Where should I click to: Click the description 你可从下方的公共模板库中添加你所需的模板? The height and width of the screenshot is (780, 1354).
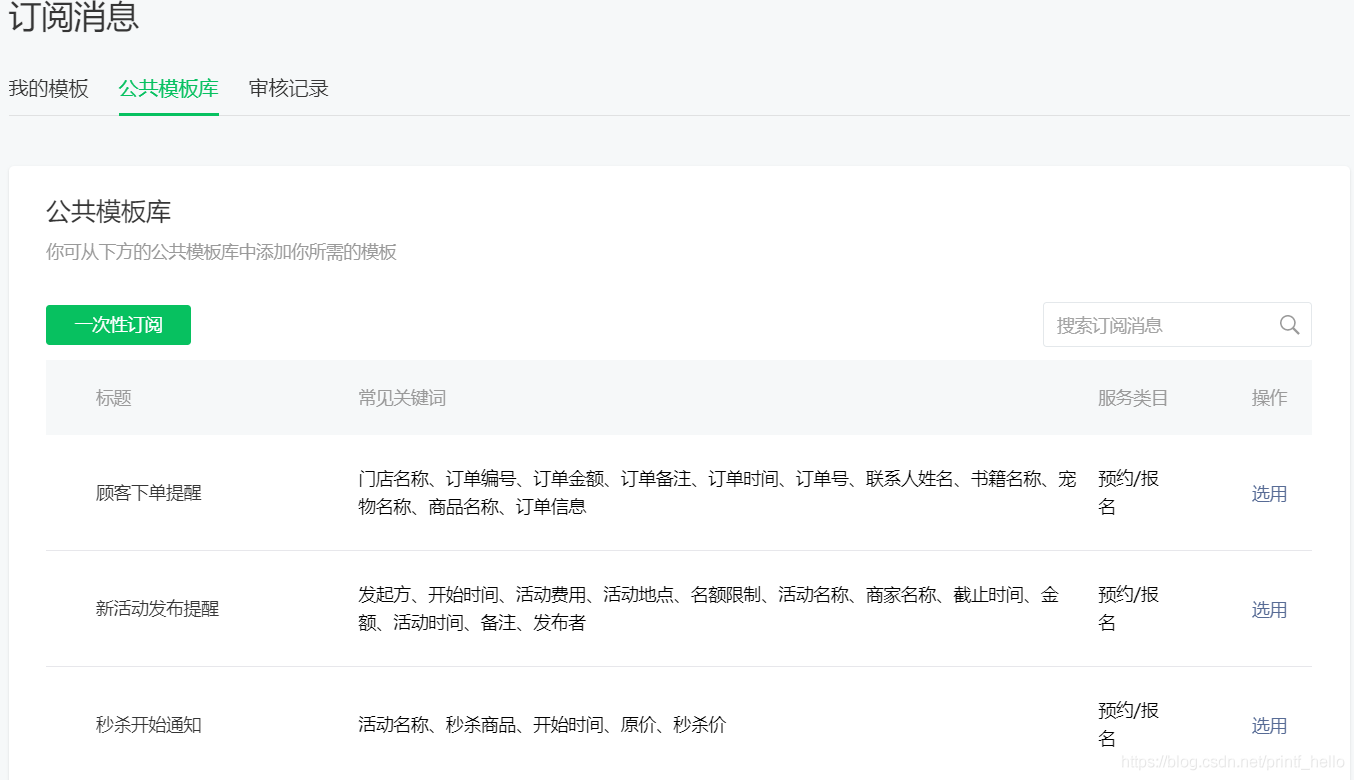pos(221,252)
